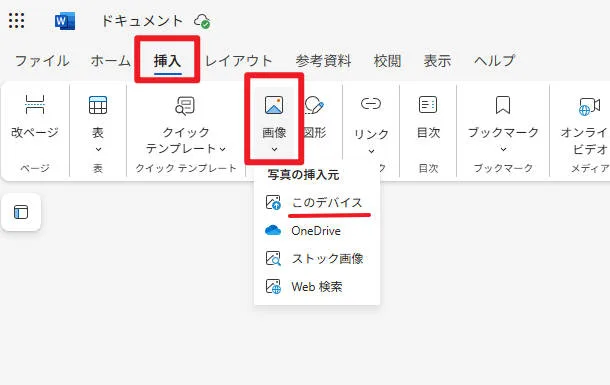Click the 図形 shapes icon

(314, 105)
